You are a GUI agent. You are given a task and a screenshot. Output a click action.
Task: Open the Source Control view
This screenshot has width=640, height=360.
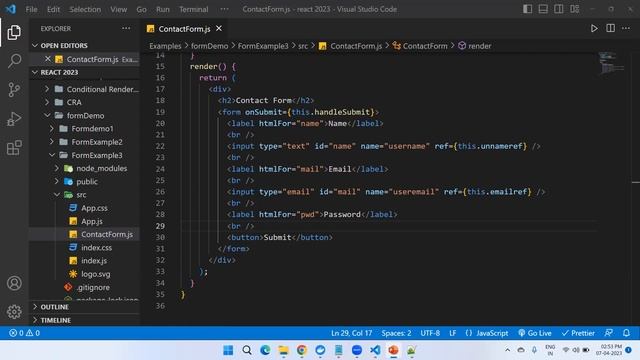click(14, 90)
